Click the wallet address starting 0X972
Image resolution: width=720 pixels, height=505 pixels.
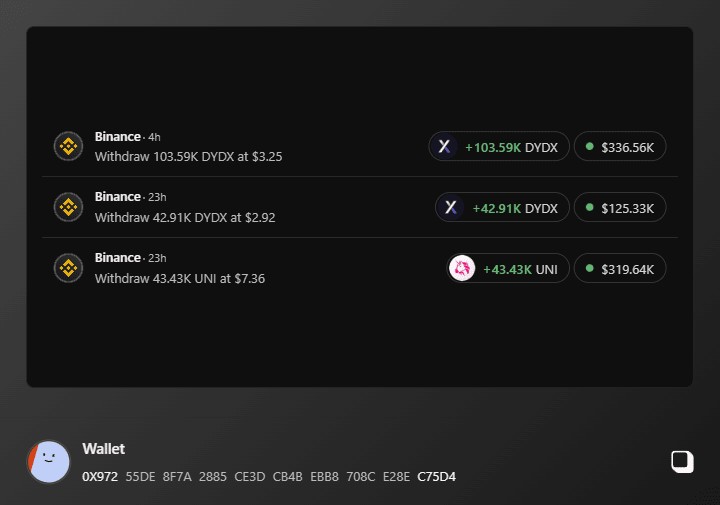268,476
